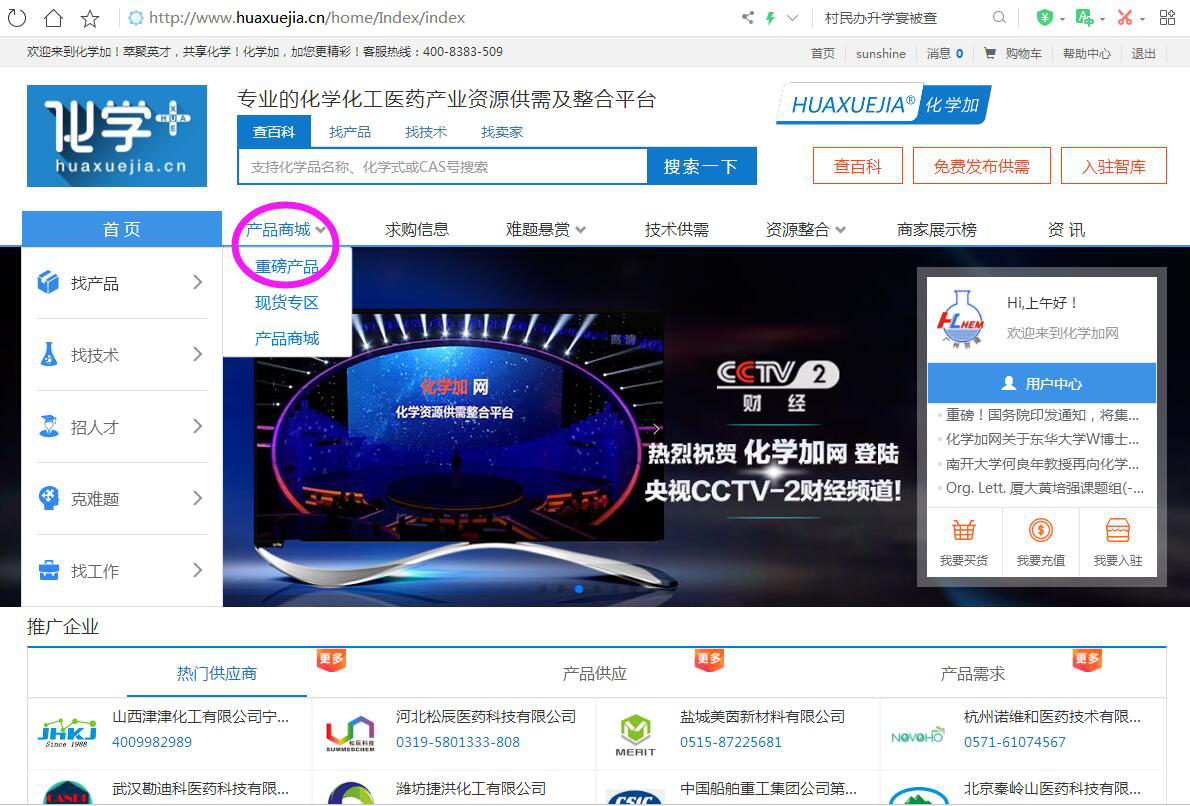The image size is (1190, 806).
Task: Click the 我要买货 basket icon
Action: click(963, 530)
